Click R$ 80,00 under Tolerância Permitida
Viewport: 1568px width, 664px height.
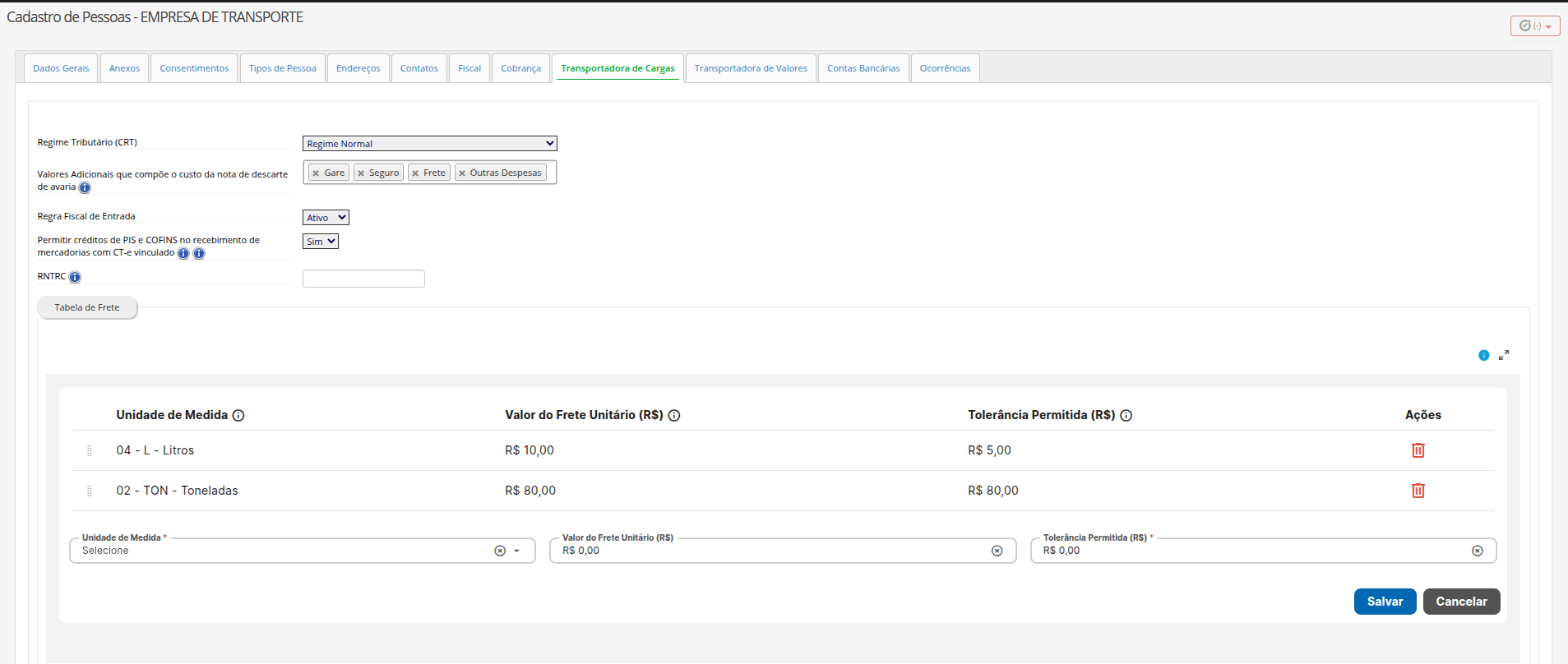[x=993, y=491]
